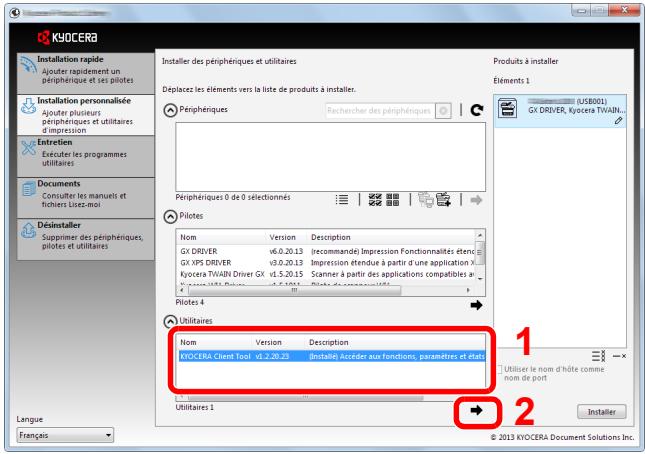The image size is (645, 454).
Task: Click the network devices icon under the device list
Action: tap(425, 200)
